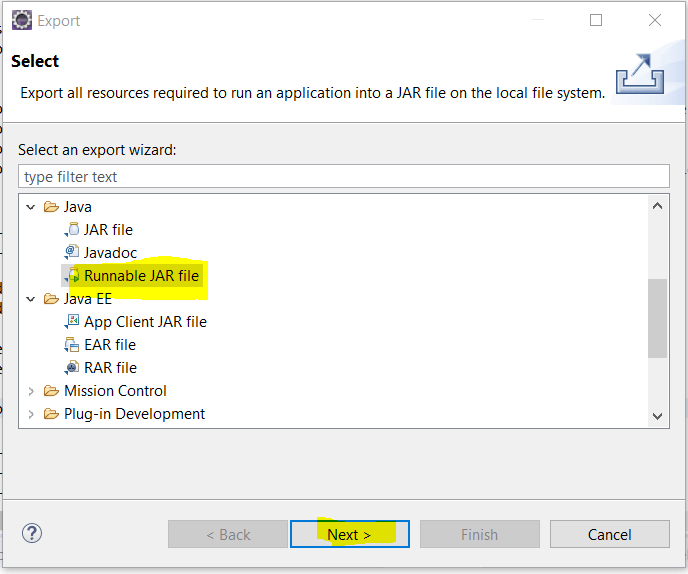
Task: Collapse the Java category
Action: click(x=31, y=207)
